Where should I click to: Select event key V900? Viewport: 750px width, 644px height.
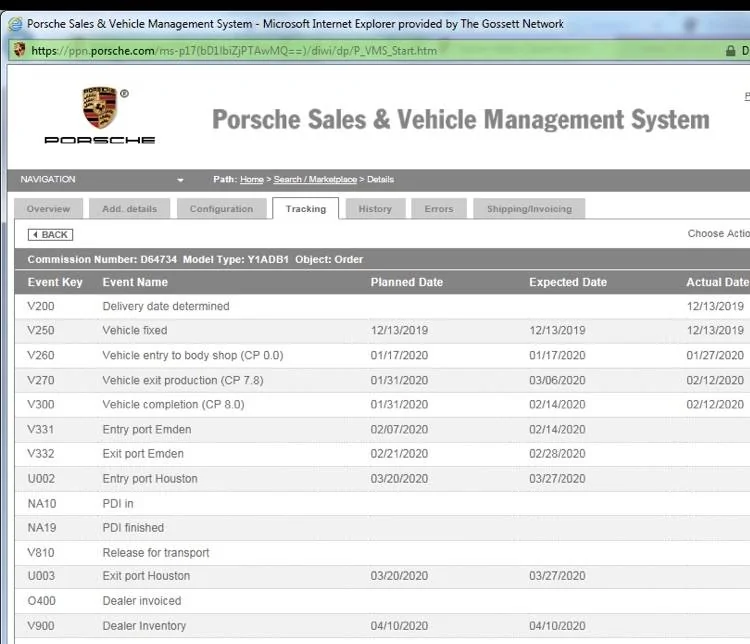click(x=41, y=626)
